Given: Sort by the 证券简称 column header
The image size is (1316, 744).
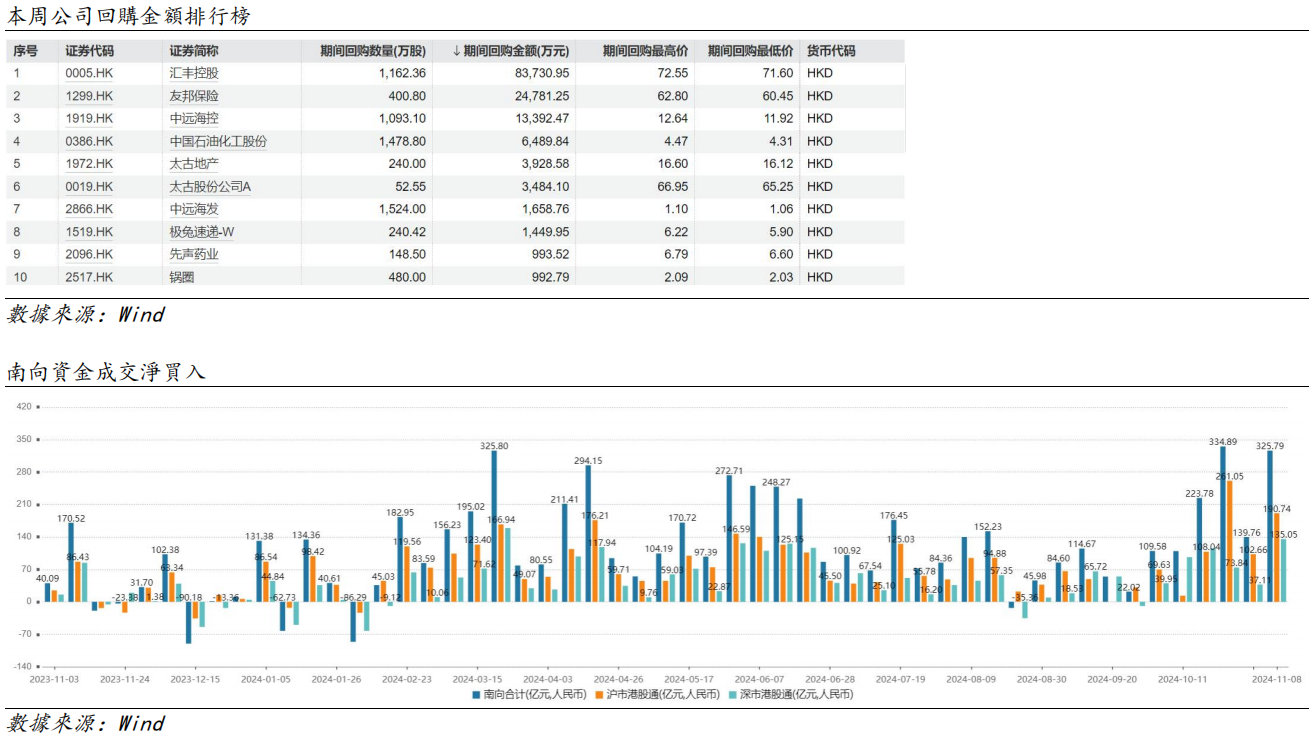Looking at the screenshot, I should tap(194, 51).
